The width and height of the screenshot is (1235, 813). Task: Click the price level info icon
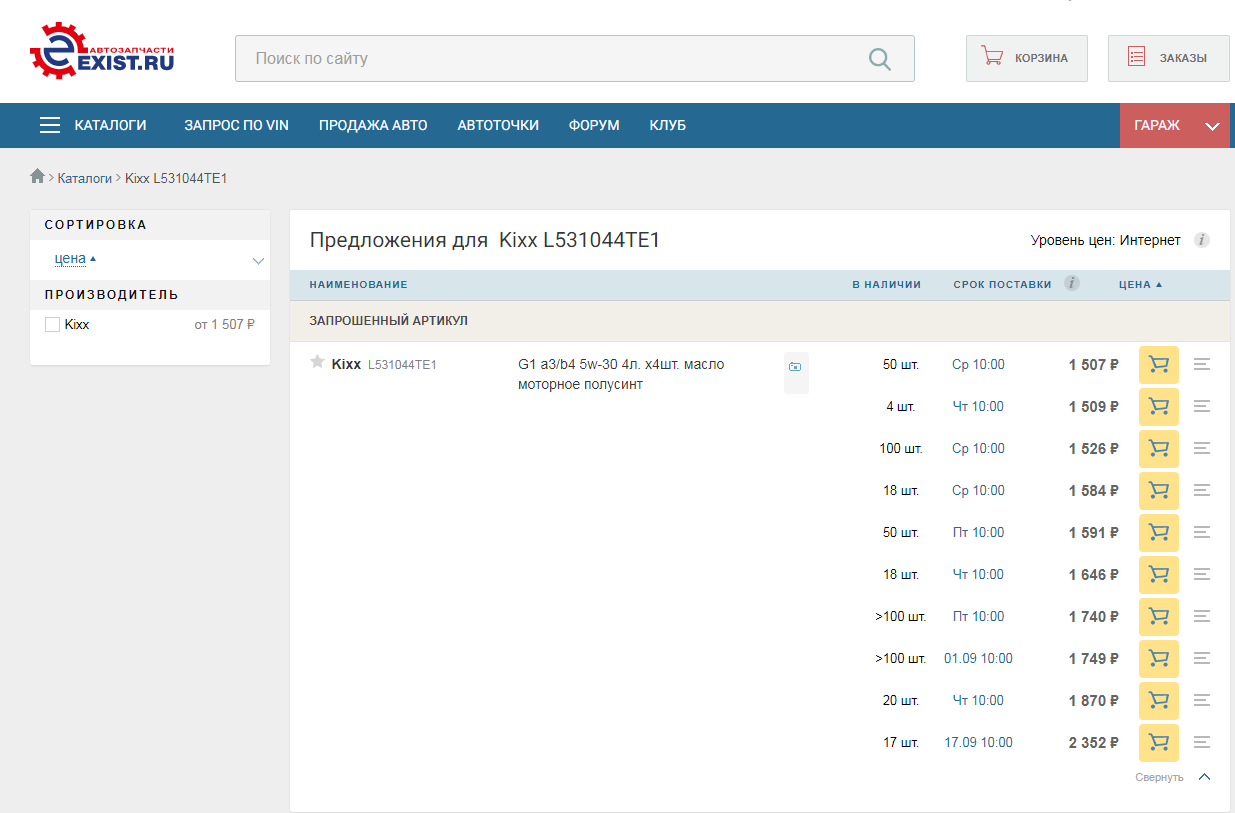click(1202, 240)
